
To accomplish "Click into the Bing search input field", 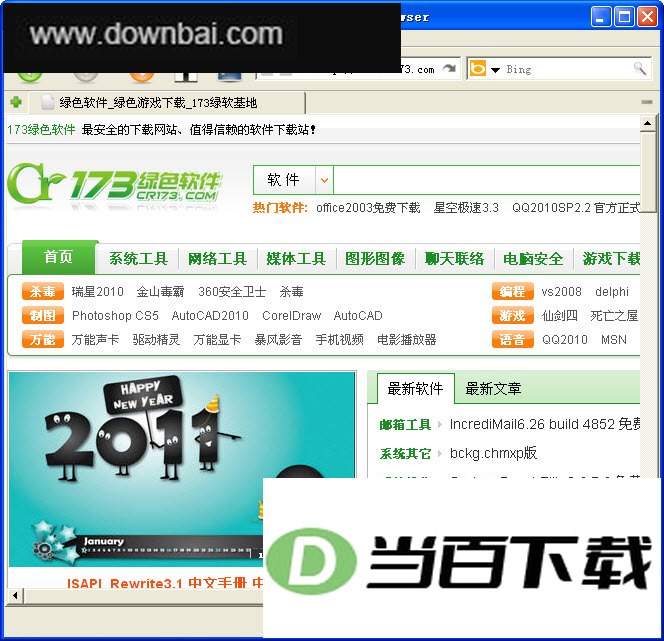I will pyautogui.click(x=567, y=69).
